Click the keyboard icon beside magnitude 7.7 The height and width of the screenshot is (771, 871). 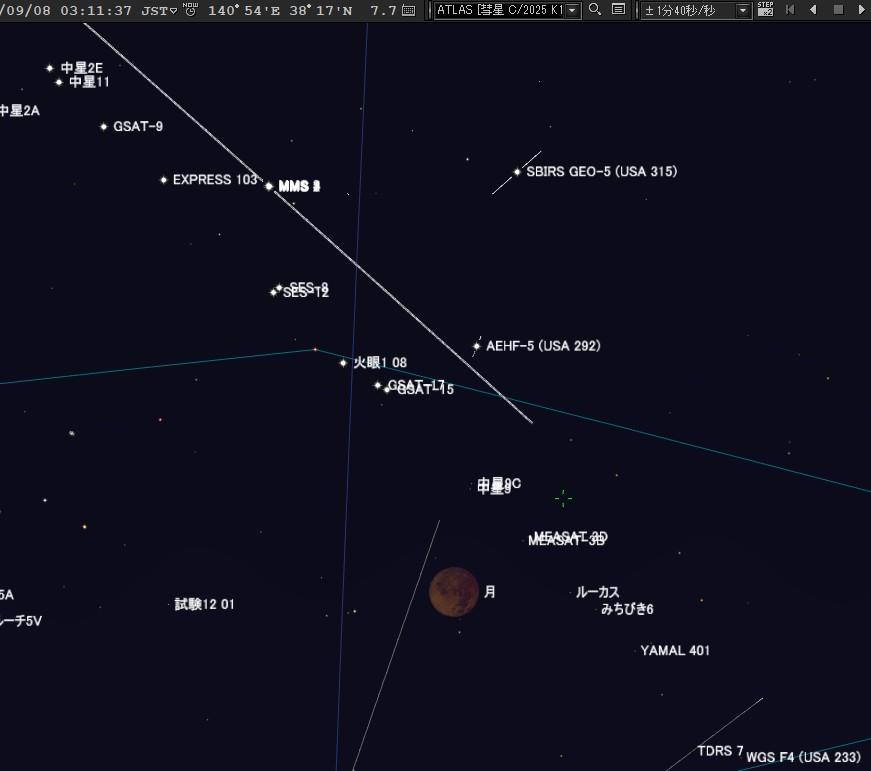pos(409,11)
